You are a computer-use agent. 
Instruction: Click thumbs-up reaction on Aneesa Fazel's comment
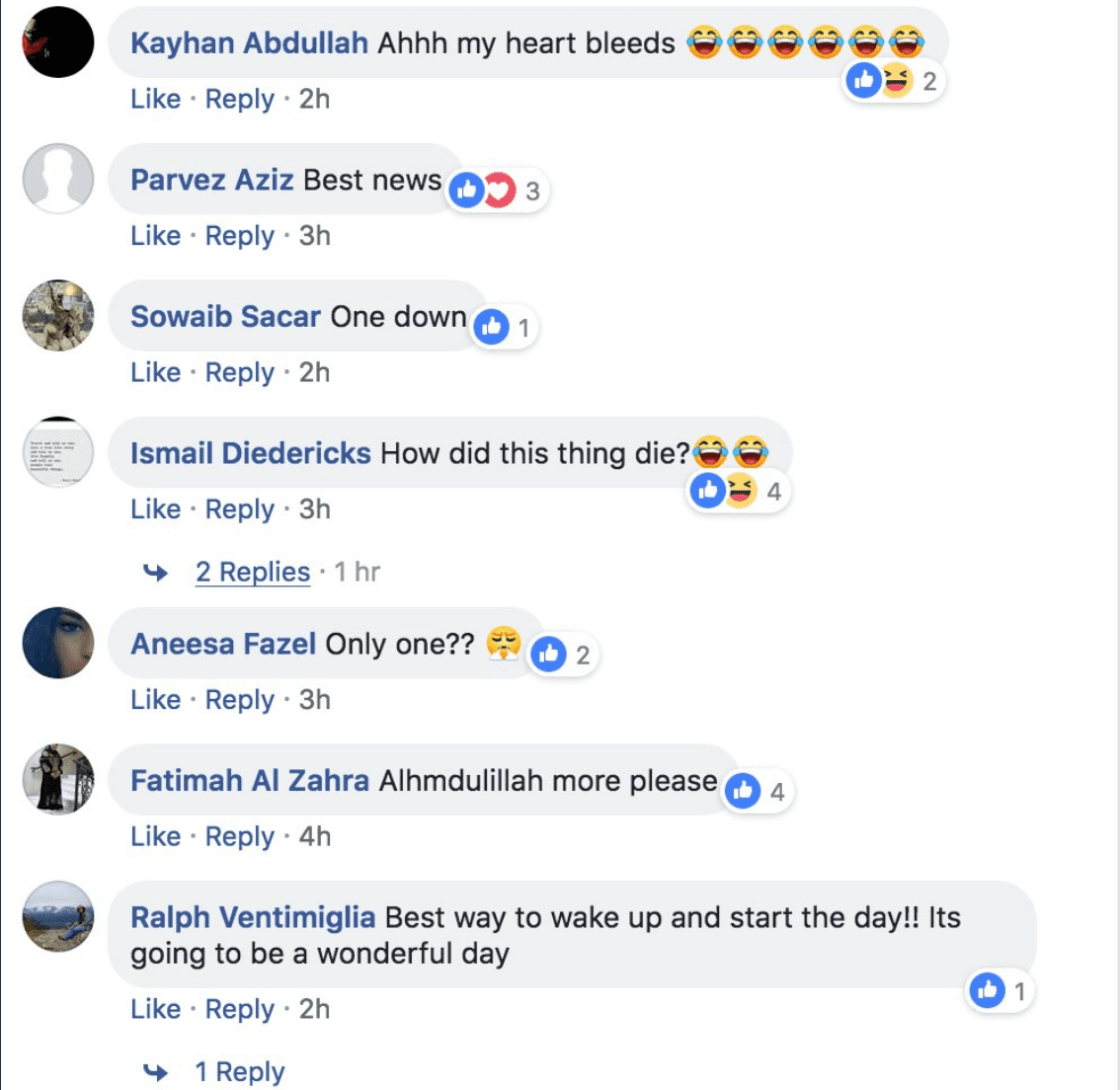tap(549, 655)
